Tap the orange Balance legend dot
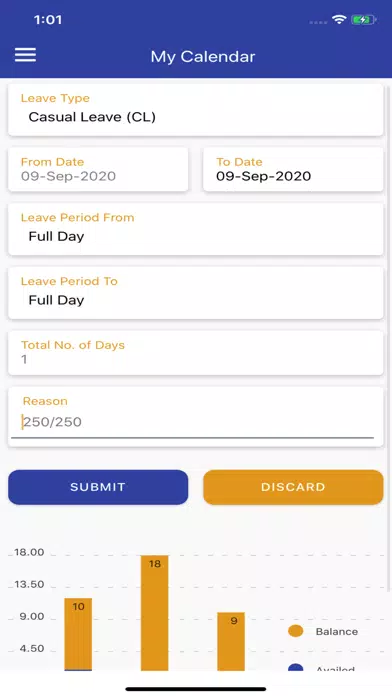The width and height of the screenshot is (392, 696). click(x=296, y=631)
